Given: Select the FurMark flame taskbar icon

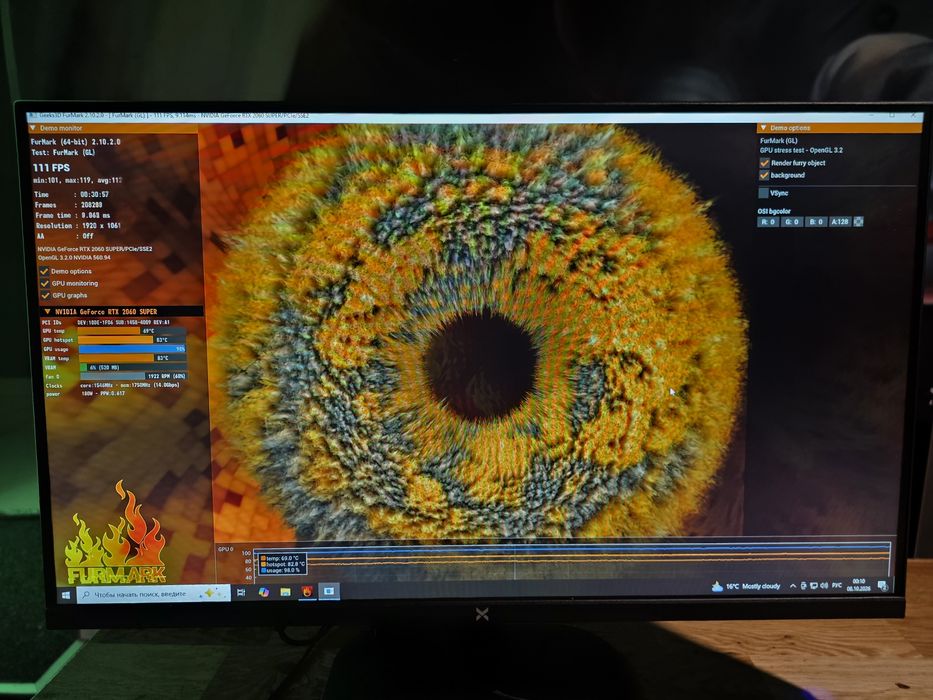Looking at the screenshot, I should tap(307, 592).
